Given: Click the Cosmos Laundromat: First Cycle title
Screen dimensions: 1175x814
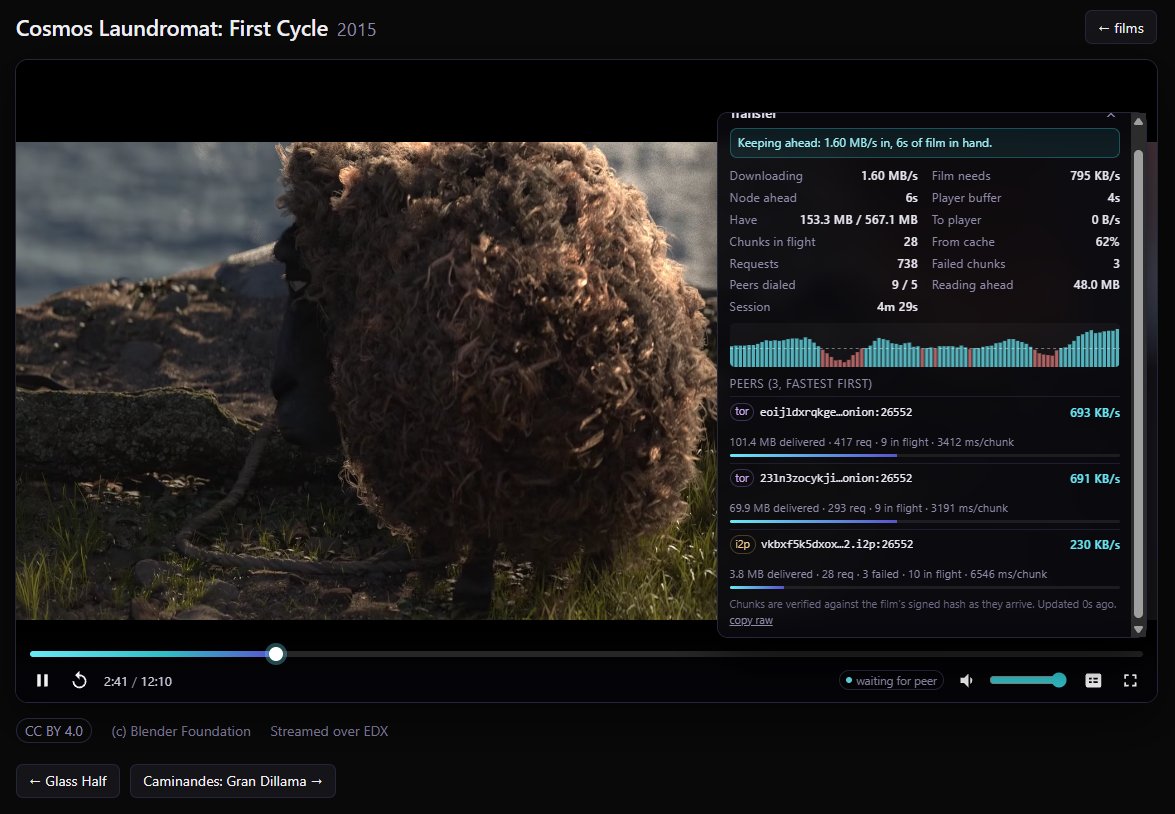Looking at the screenshot, I should click(x=172, y=28).
